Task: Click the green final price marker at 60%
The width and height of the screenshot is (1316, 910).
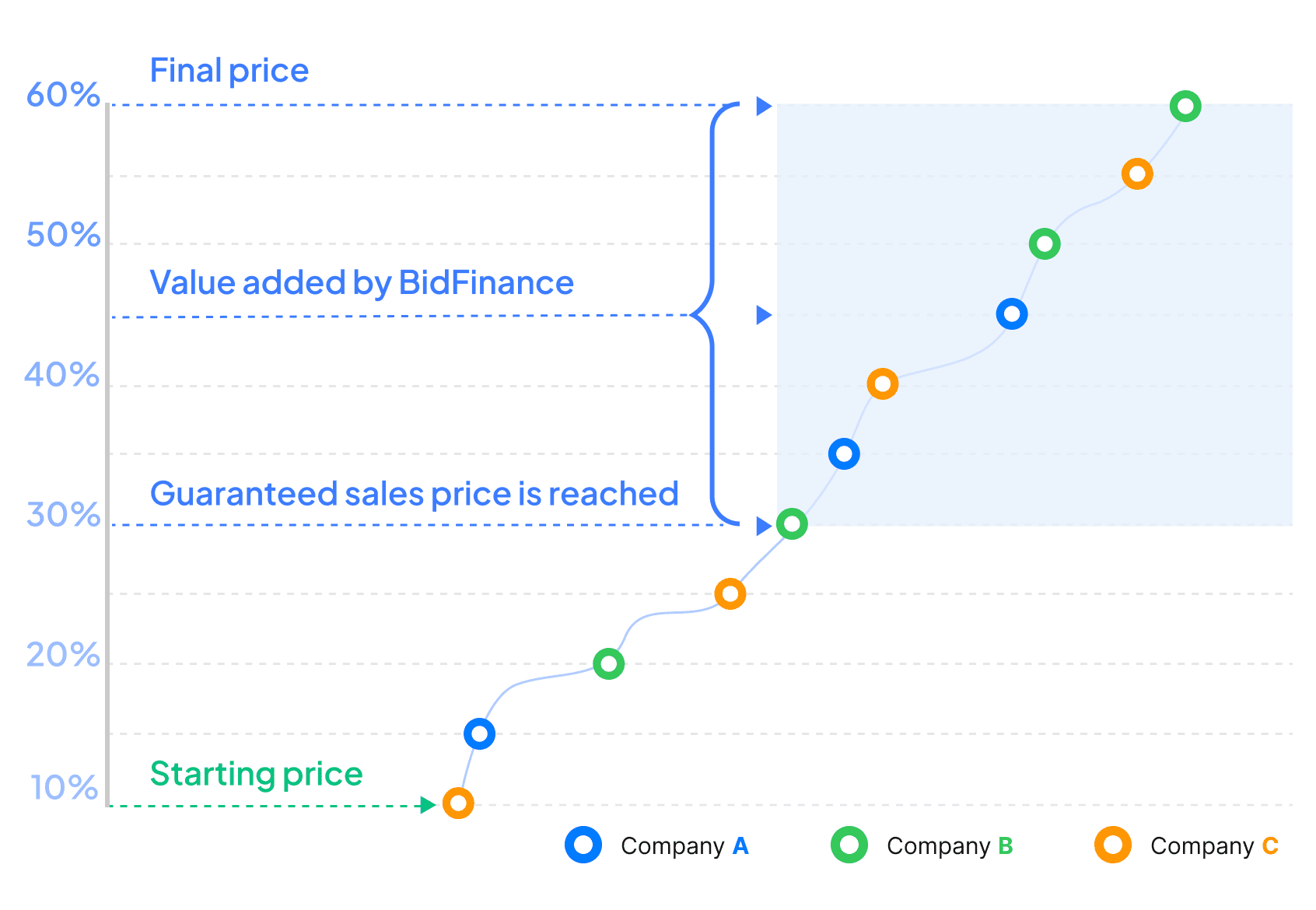Action: point(1185,106)
